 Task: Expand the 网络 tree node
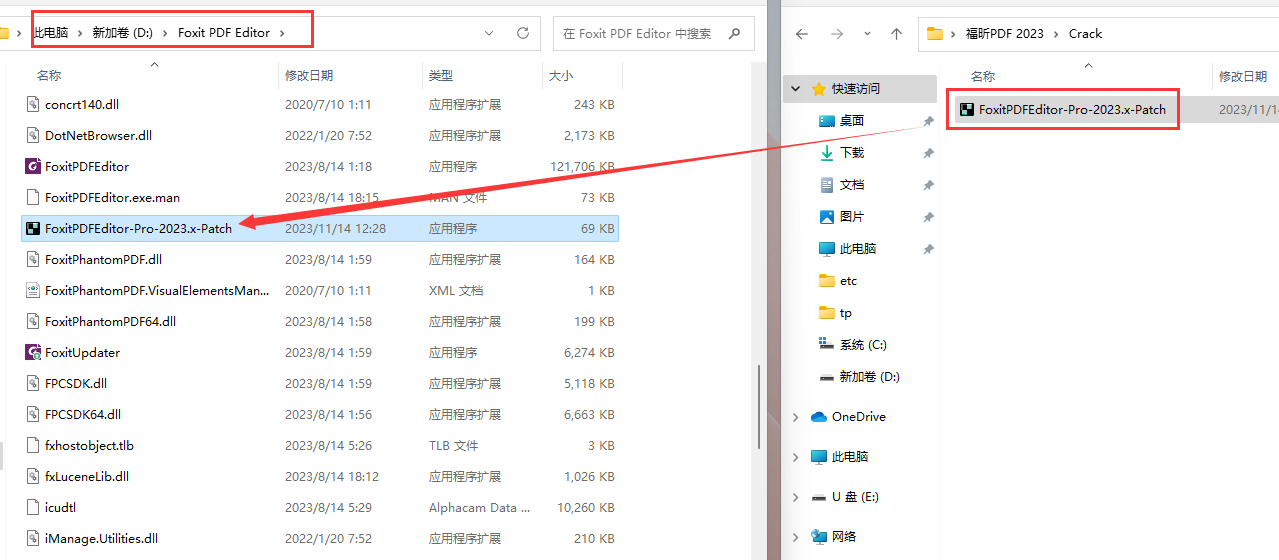point(796,537)
